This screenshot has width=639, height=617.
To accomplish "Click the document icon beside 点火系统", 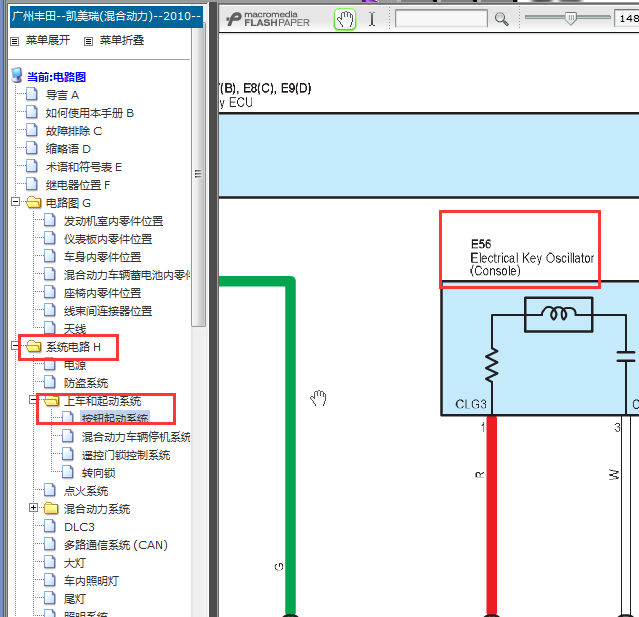I will 50,490.
